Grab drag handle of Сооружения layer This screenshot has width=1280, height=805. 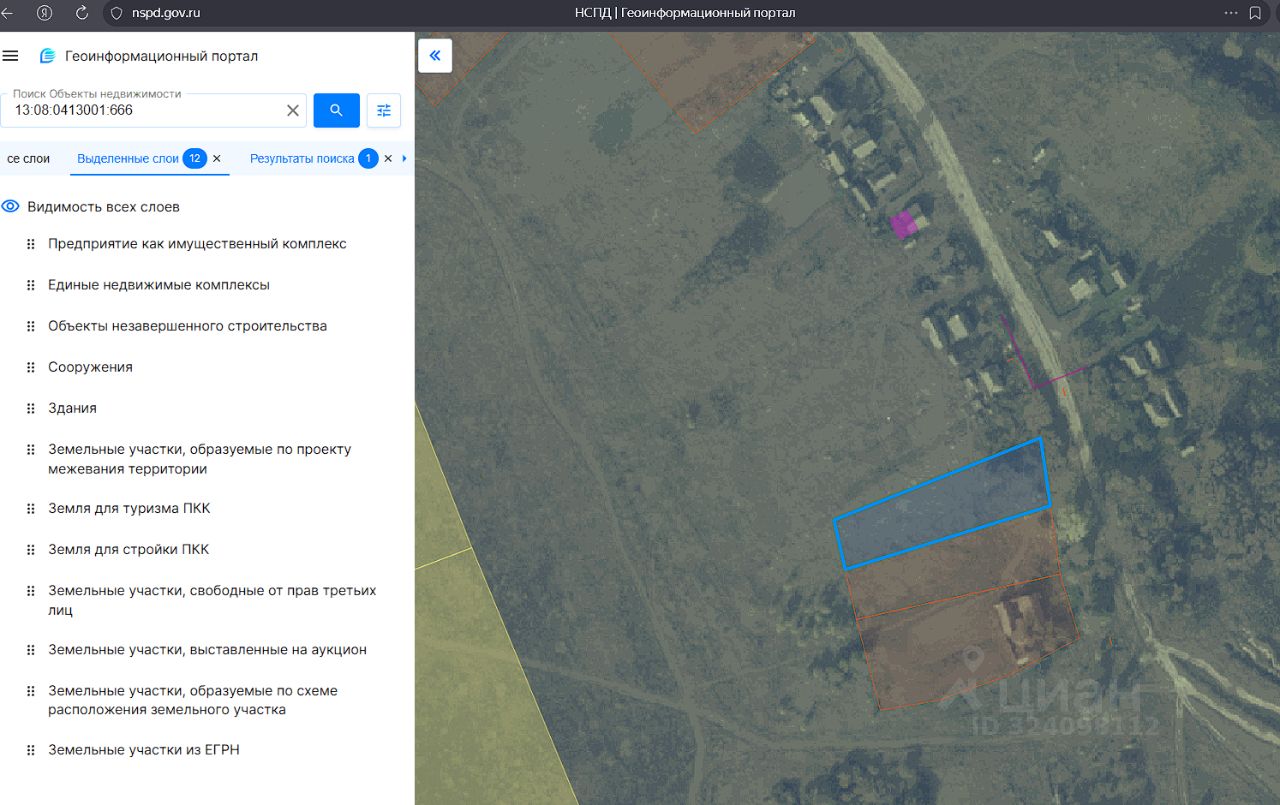click(x=31, y=367)
